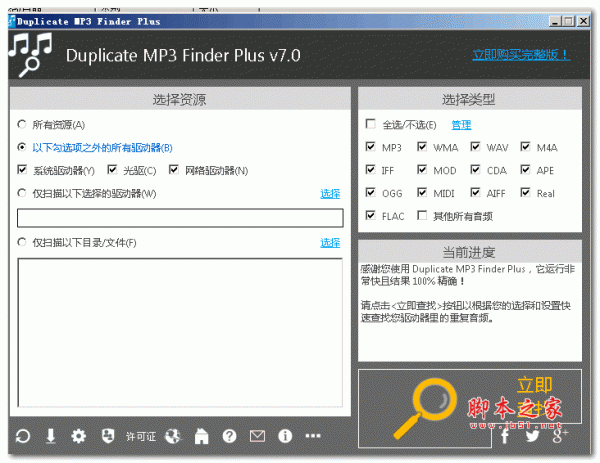Click the envelope email icon
This screenshot has height=463, width=600.
click(257, 436)
